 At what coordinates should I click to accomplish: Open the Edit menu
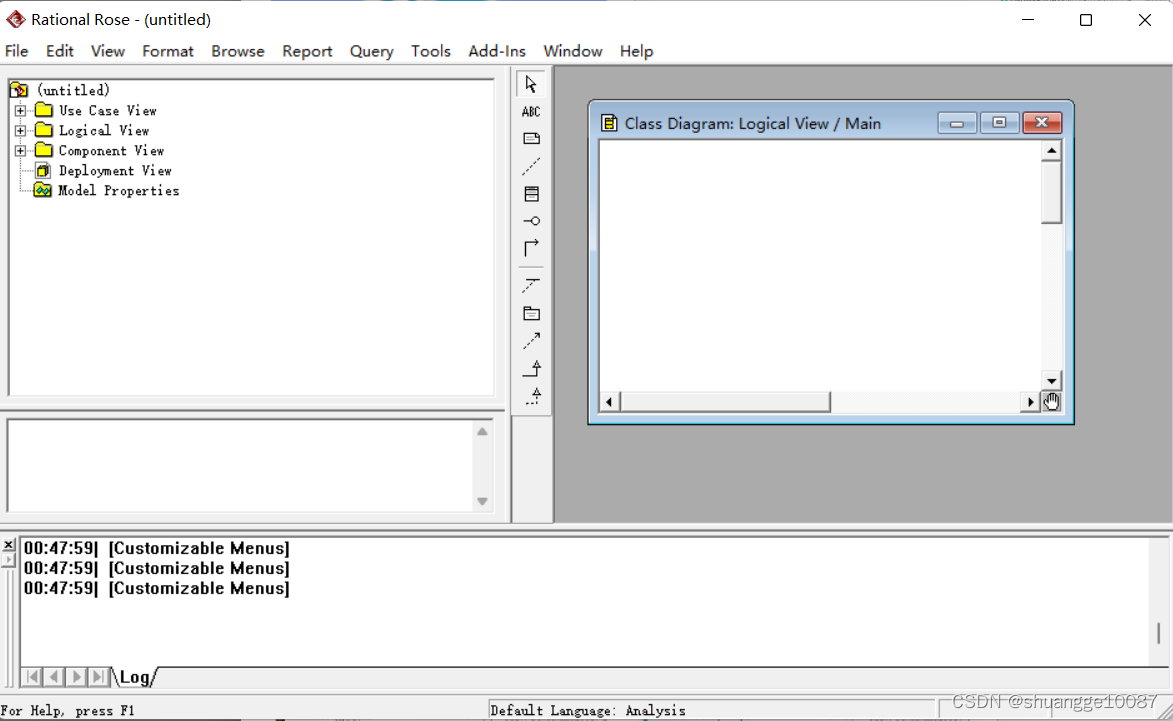pyautogui.click(x=60, y=51)
